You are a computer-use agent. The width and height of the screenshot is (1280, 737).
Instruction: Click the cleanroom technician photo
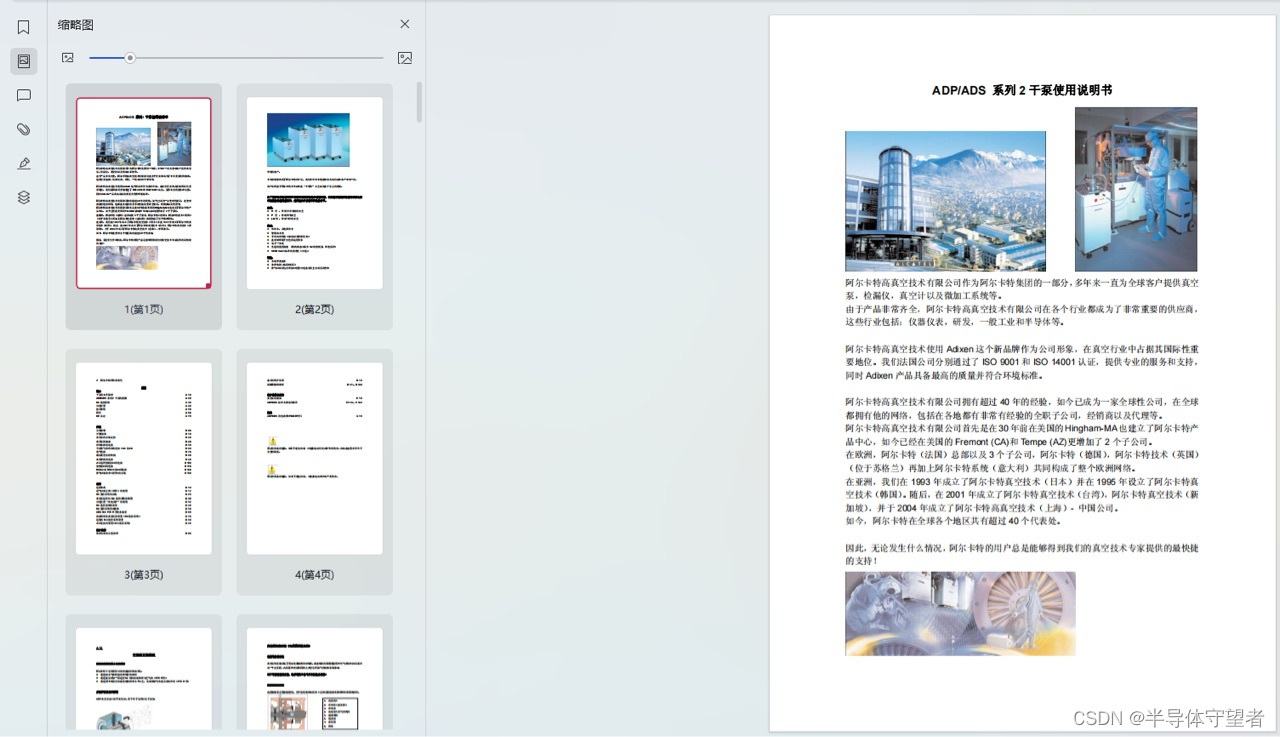[x=1136, y=189]
